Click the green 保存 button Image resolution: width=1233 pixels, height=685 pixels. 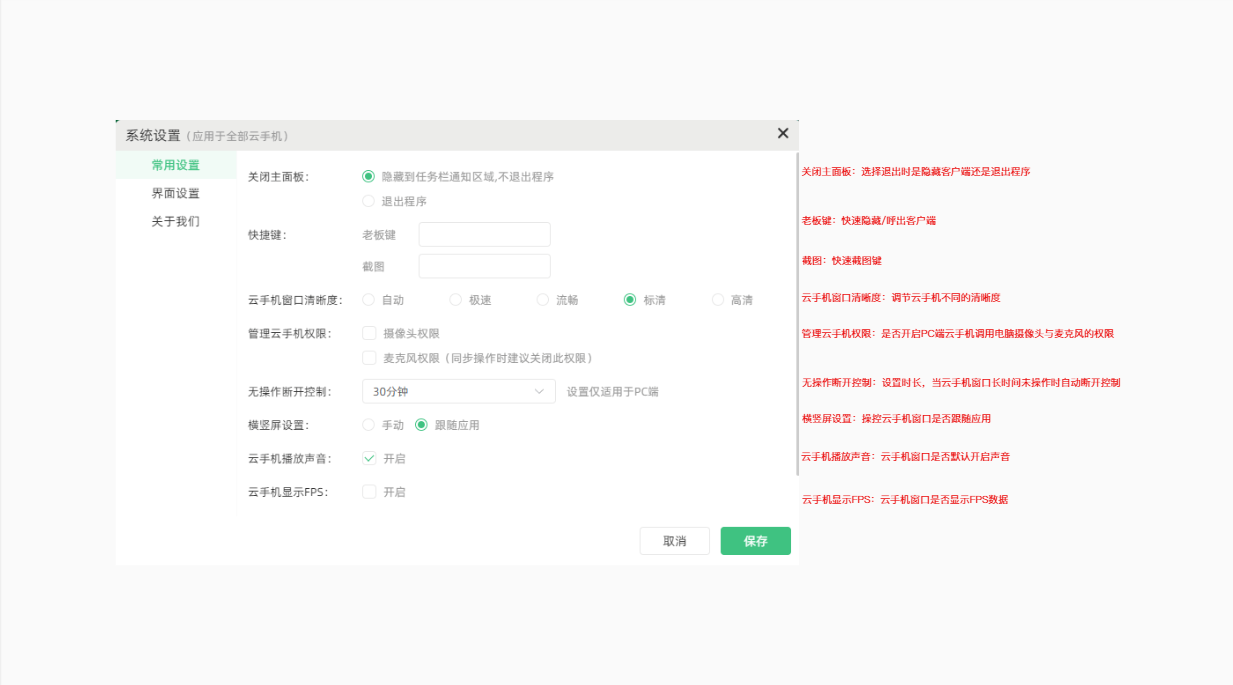(x=756, y=541)
